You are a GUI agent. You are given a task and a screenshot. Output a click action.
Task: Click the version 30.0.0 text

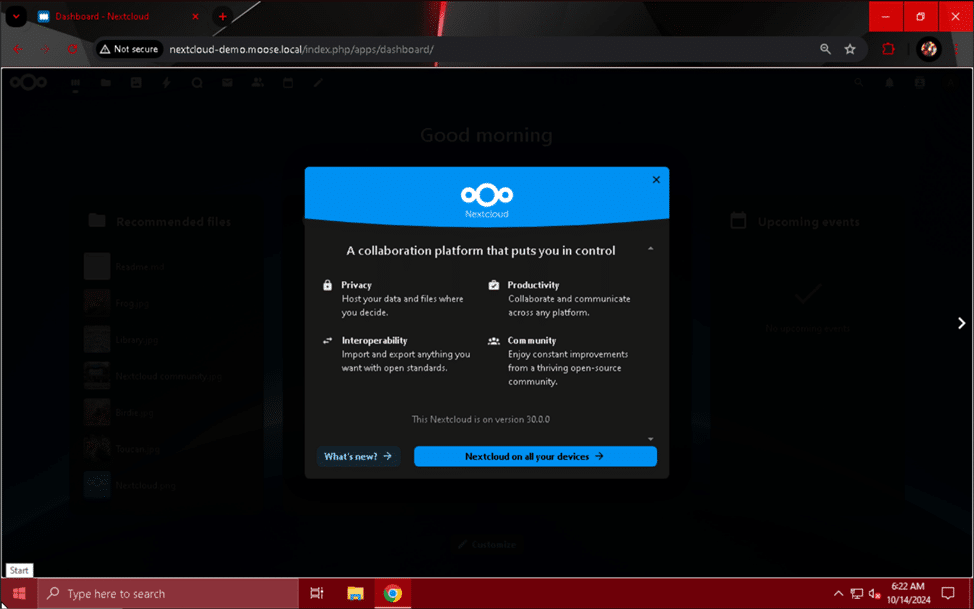click(x=481, y=419)
